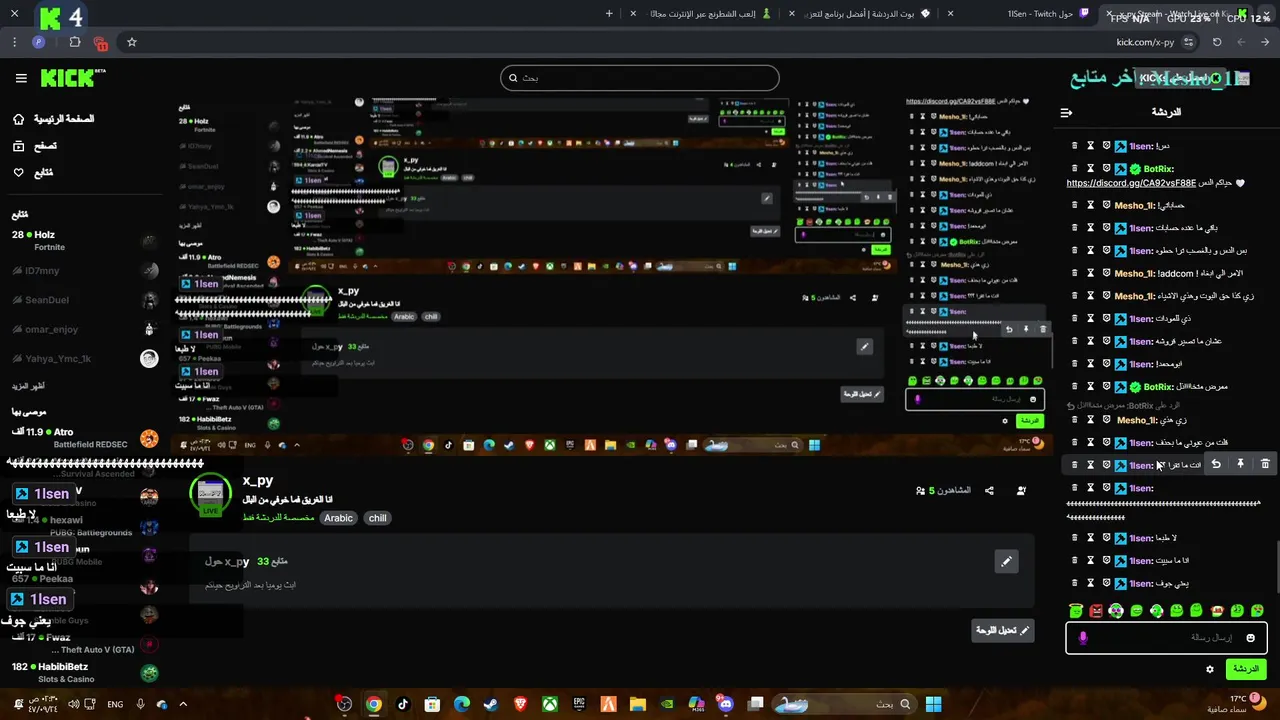Click the kick.com/x-py address bar
1280x720 pixels.
tap(1145, 42)
